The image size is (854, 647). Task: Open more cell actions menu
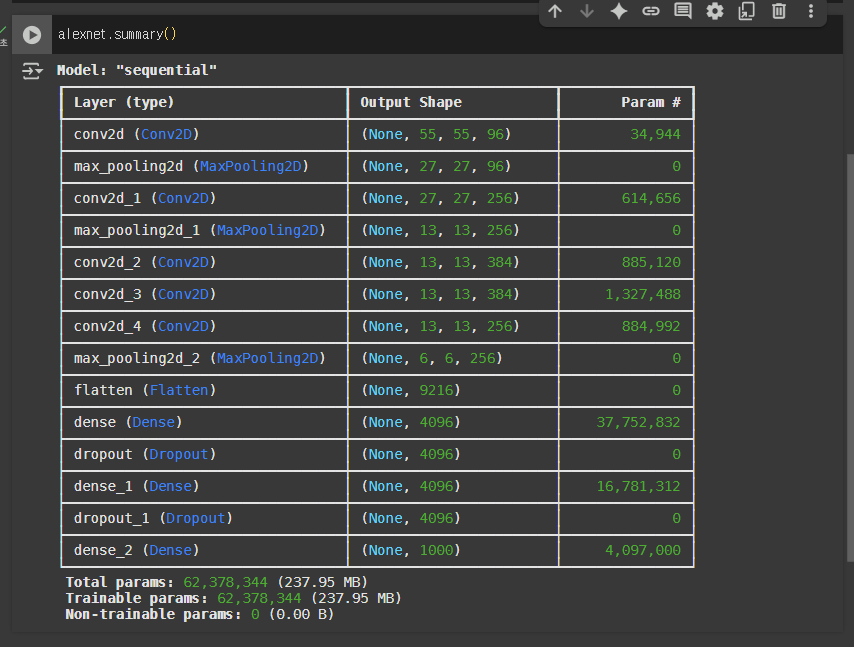click(811, 11)
